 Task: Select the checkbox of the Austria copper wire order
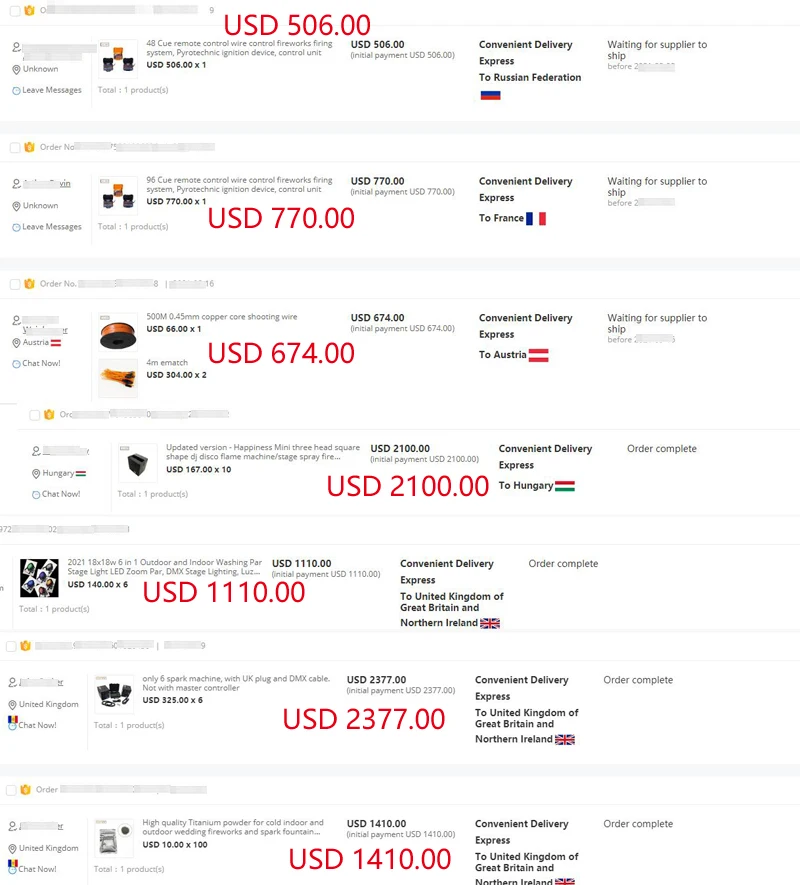pyautogui.click(x=14, y=284)
